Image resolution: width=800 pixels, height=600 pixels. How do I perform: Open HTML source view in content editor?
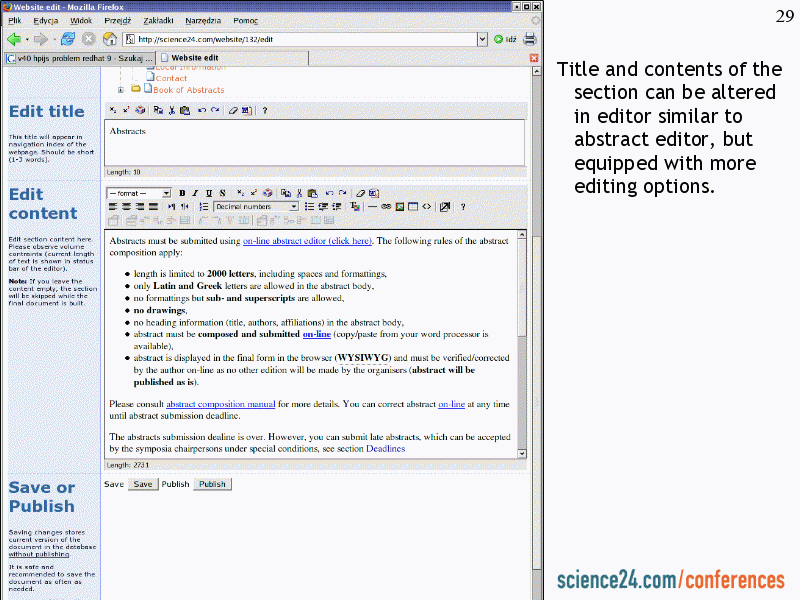[x=427, y=207]
